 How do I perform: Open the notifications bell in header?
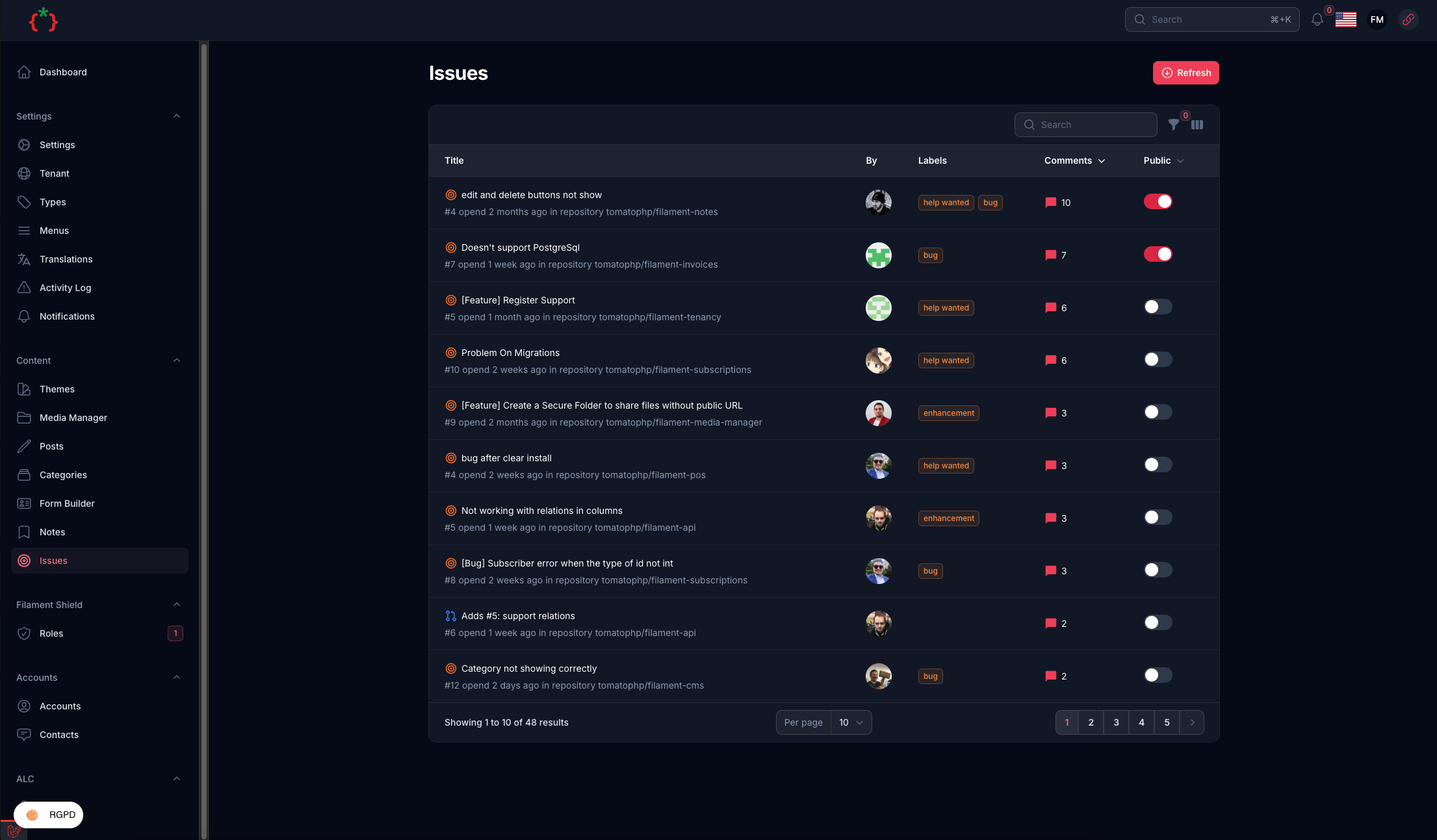1317,19
